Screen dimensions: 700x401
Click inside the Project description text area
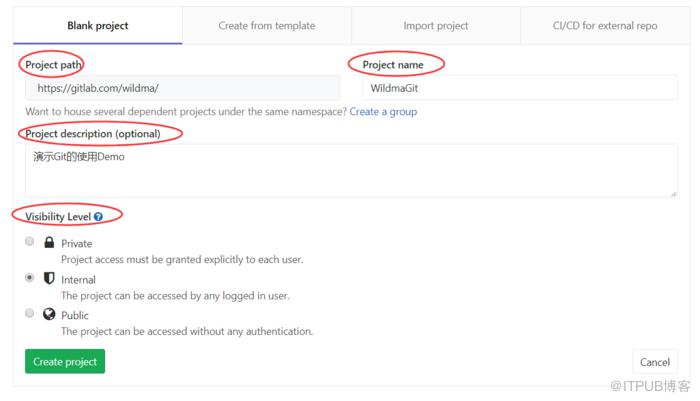click(x=351, y=171)
